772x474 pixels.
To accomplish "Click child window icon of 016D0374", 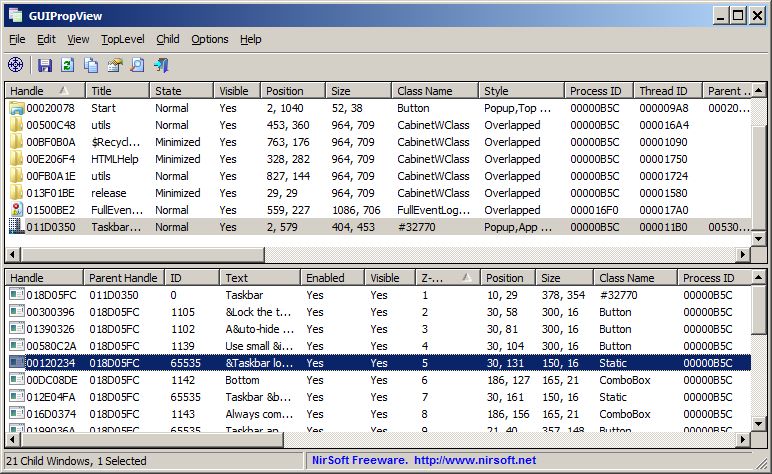I will (17, 413).
